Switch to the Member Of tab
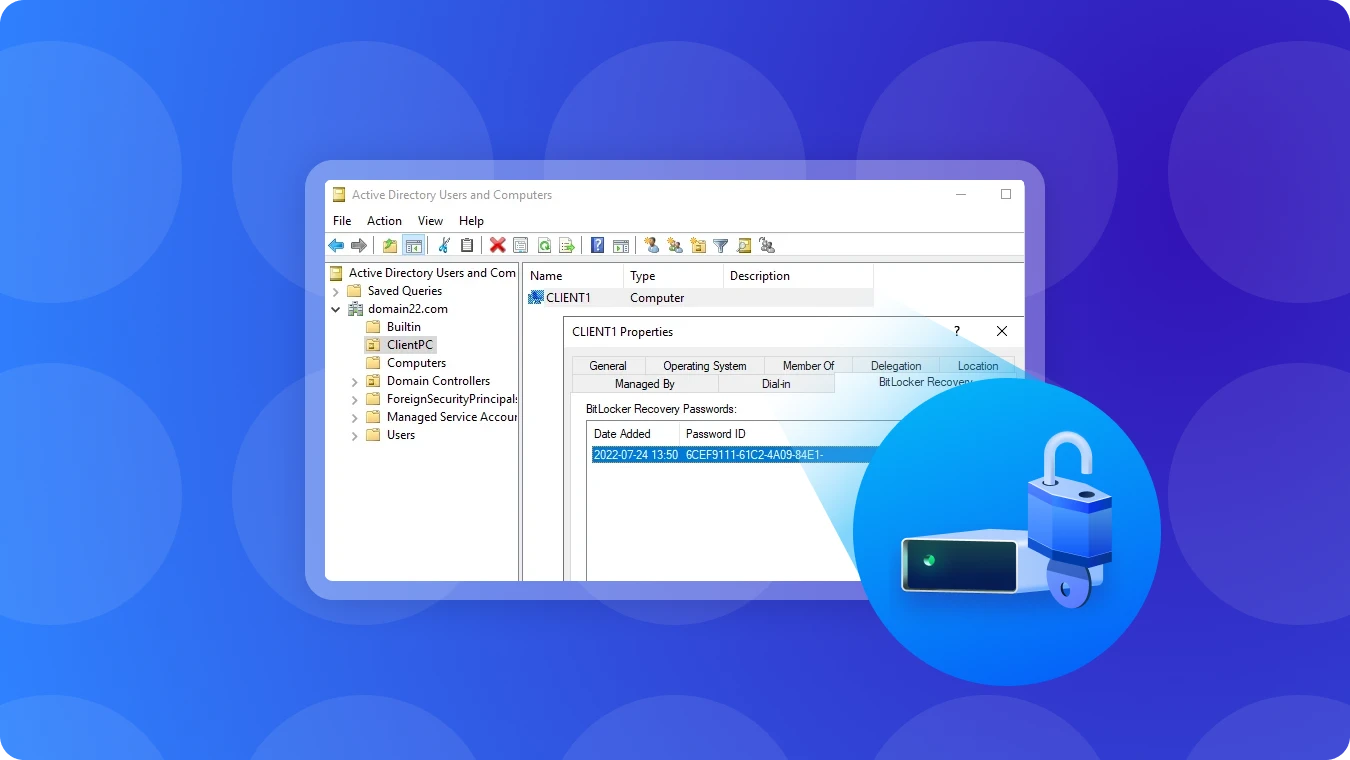This screenshot has height=760, width=1350. point(808,366)
